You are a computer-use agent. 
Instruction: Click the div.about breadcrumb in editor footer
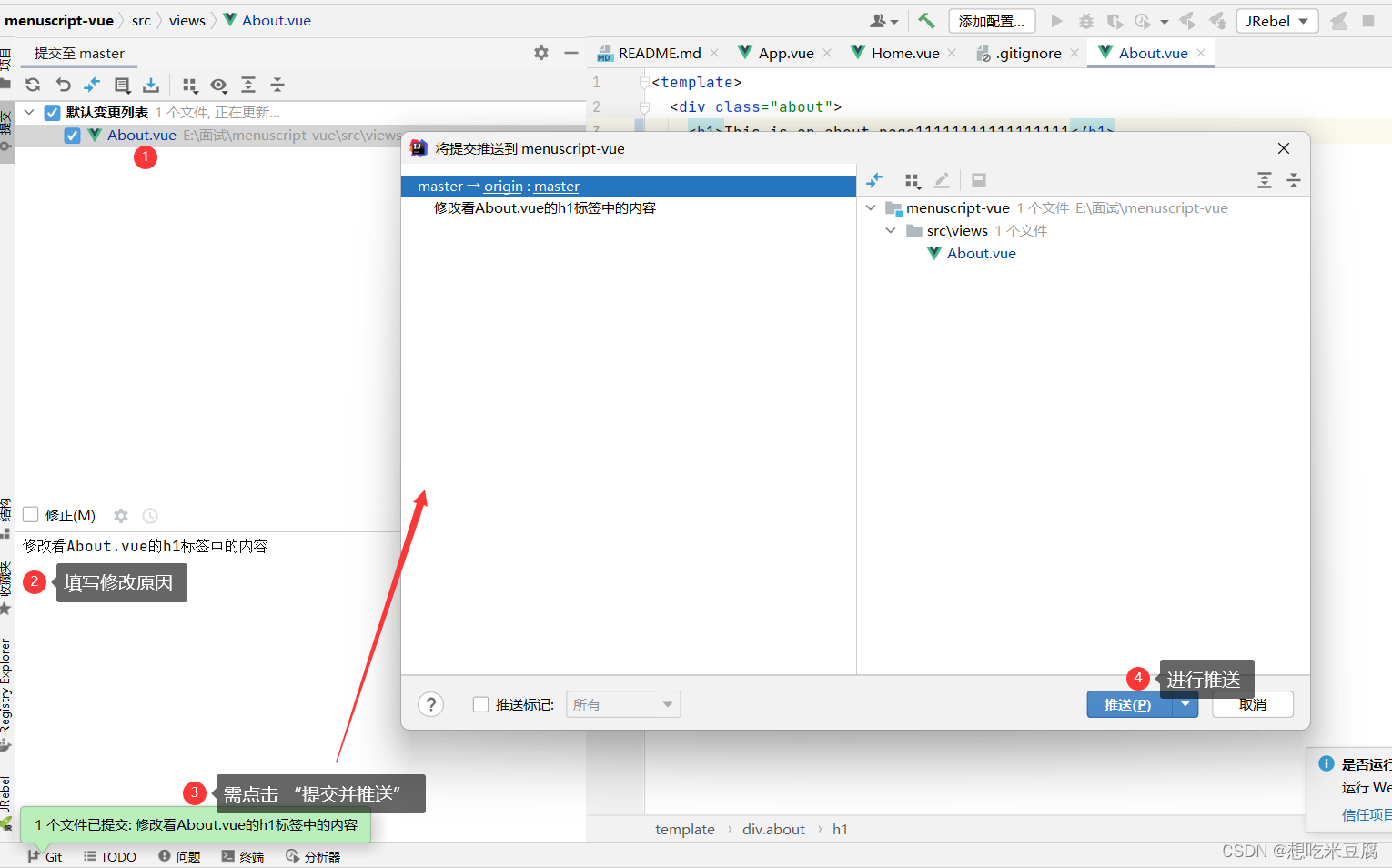click(773, 829)
